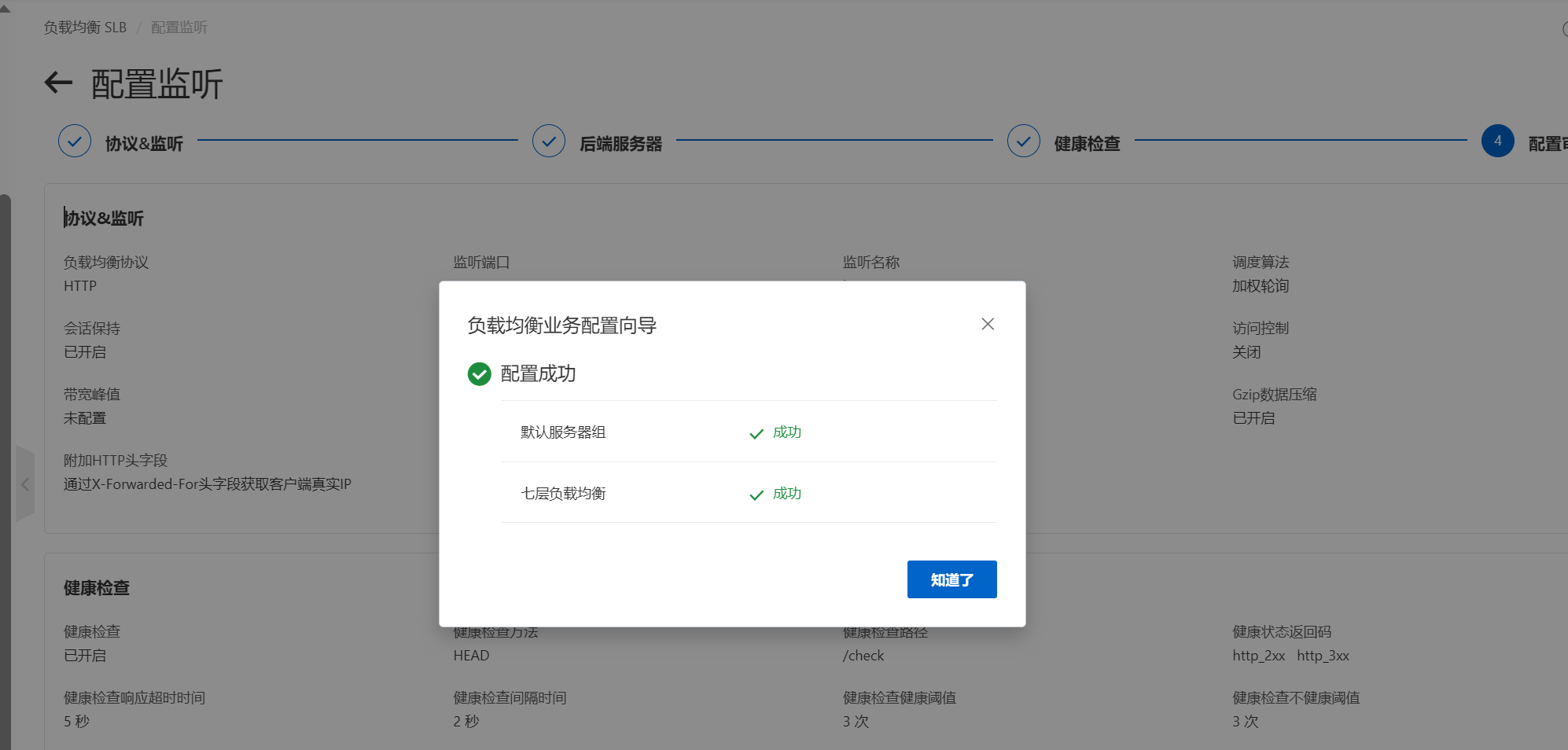Click the 默认服务器组 row label
The width and height of the screenshot is (1568, 750).
click(563, 432)
